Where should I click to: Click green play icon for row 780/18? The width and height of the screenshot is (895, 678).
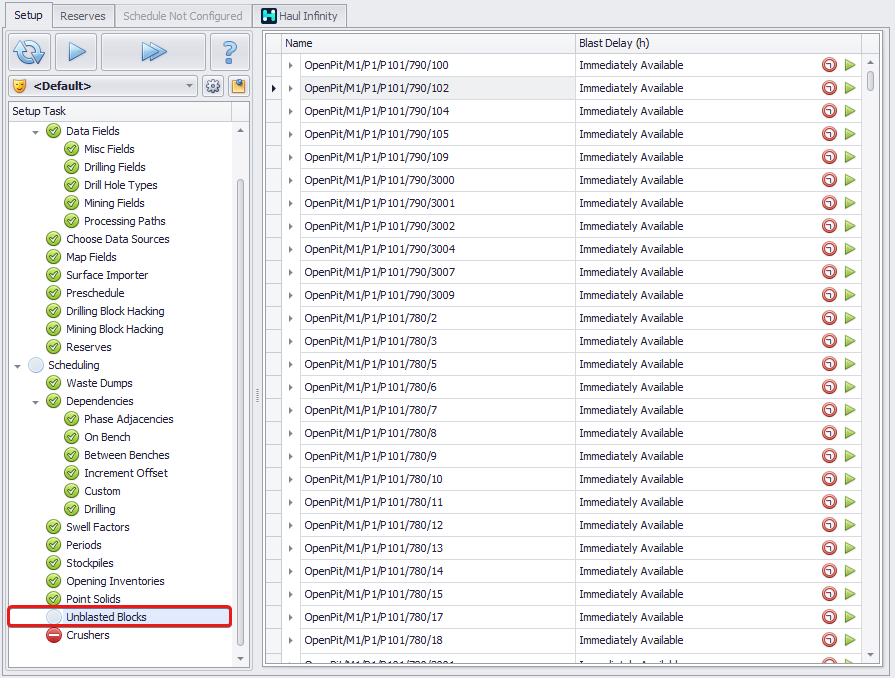(x=850, y=640)
